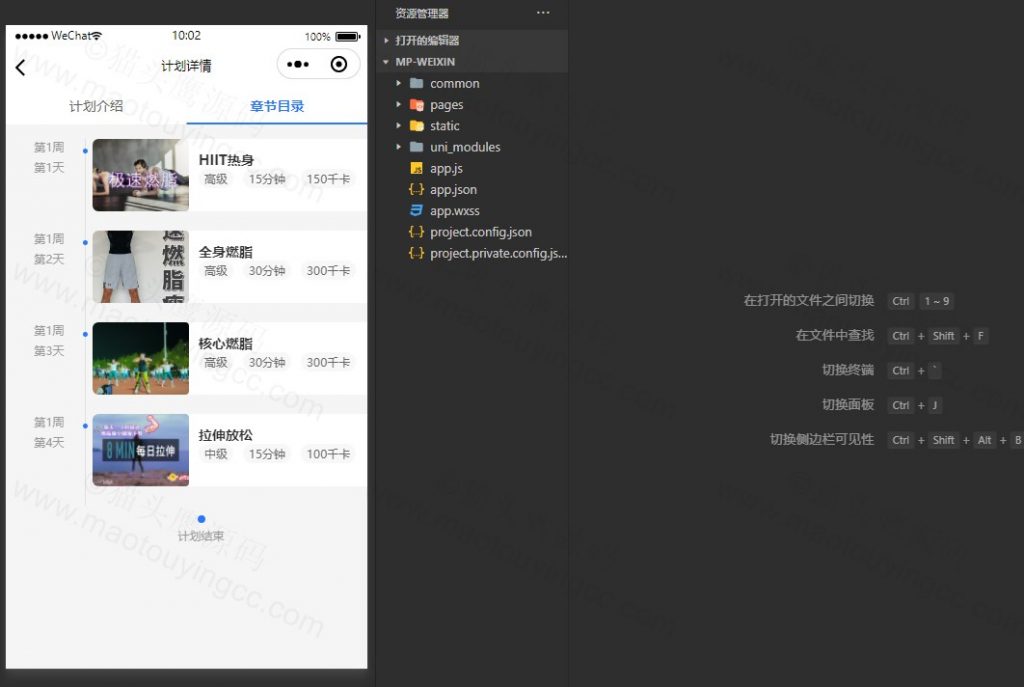Open the explorer panel ellipsis options
Image resolution: width=1024 pixels, height=687 pixels.
pyautogui.click(x=543, y=13)
